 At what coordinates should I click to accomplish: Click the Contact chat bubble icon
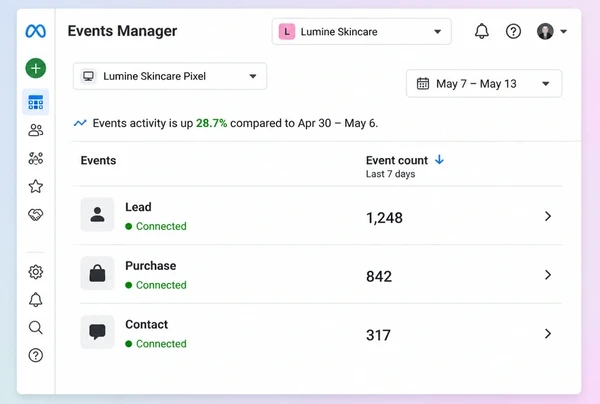tap(97, 332)
